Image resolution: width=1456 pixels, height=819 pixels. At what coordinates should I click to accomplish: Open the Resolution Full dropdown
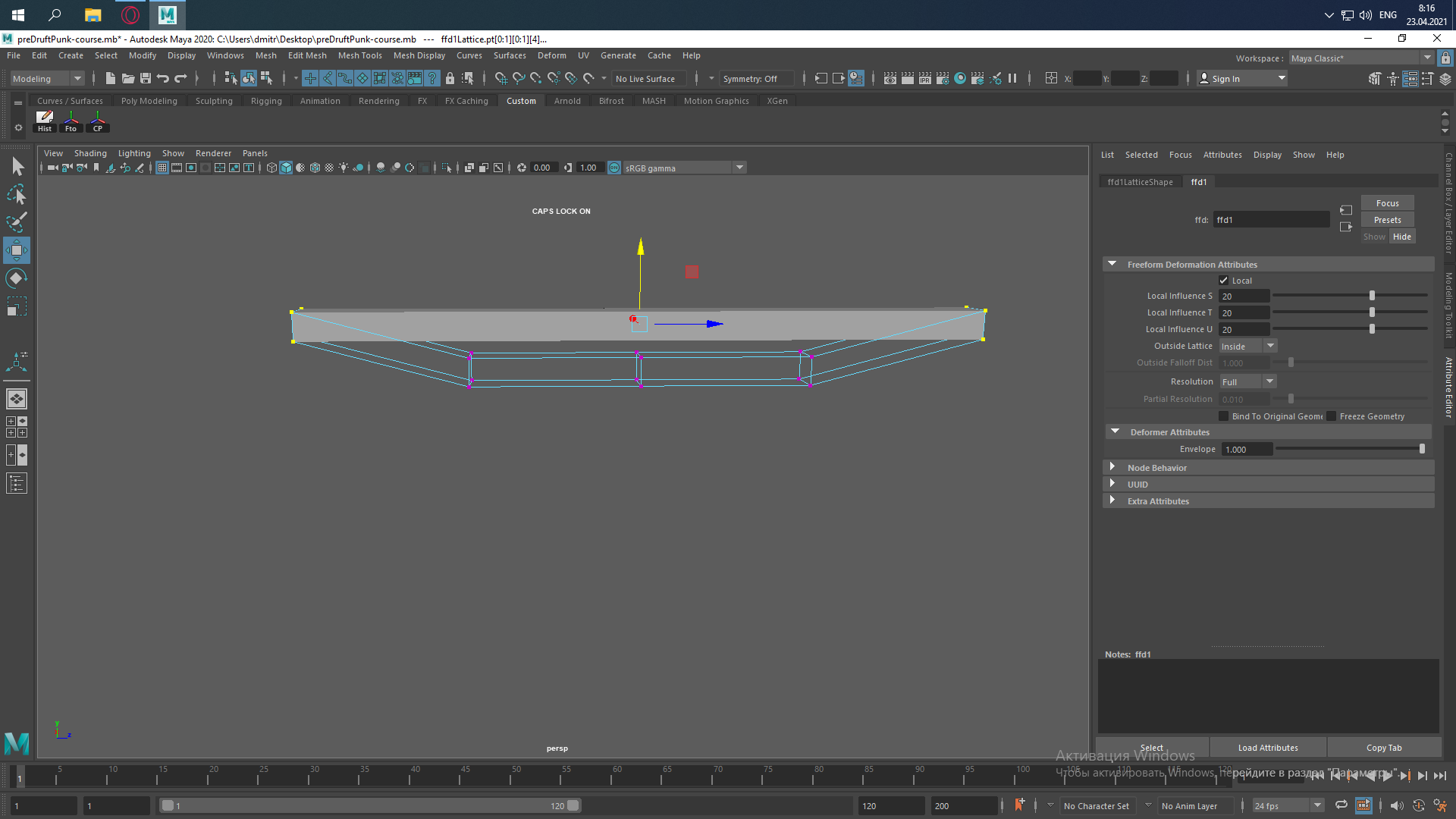(1248, 381)
